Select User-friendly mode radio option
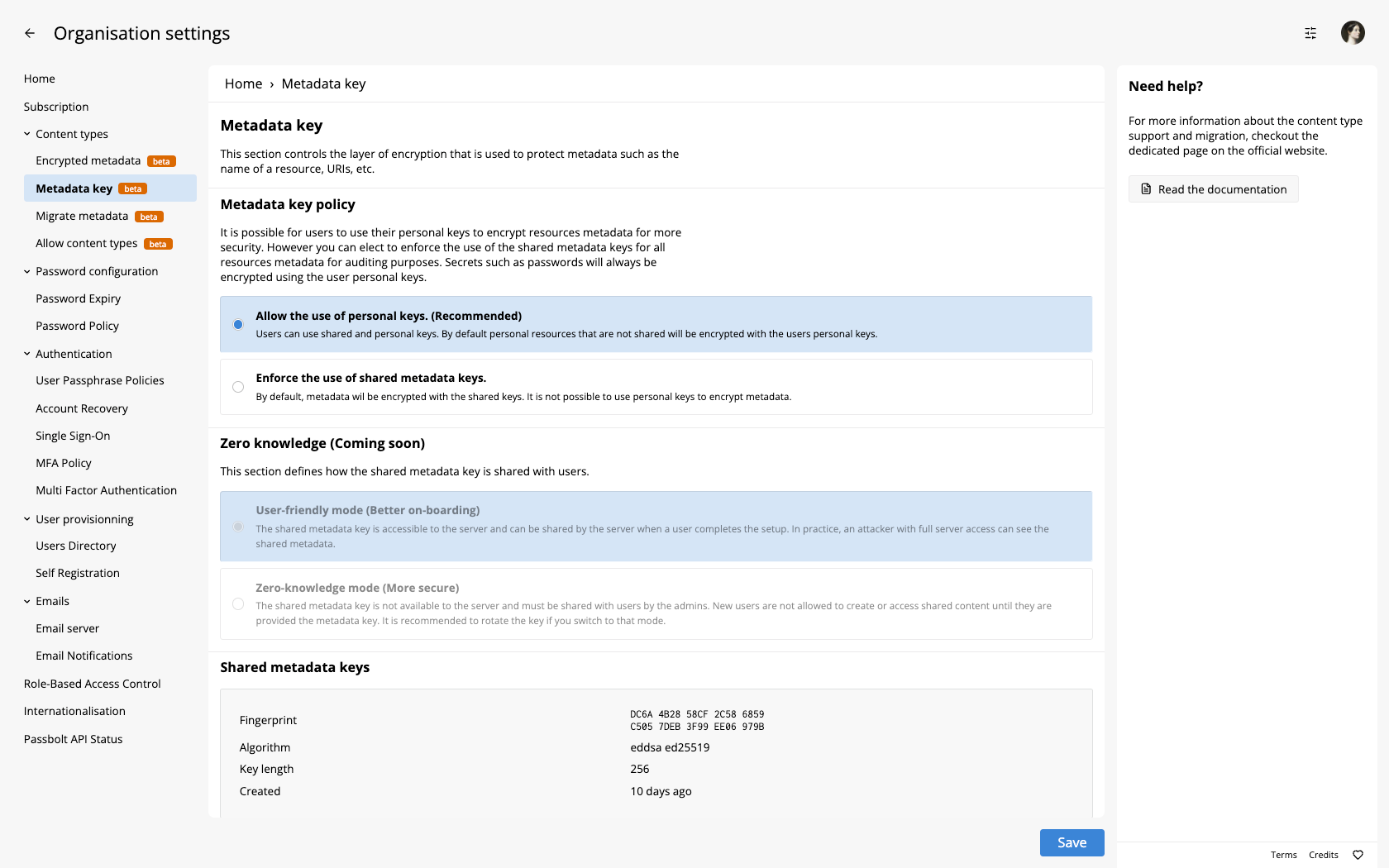 pyautogui.click(x=238, y=527)
